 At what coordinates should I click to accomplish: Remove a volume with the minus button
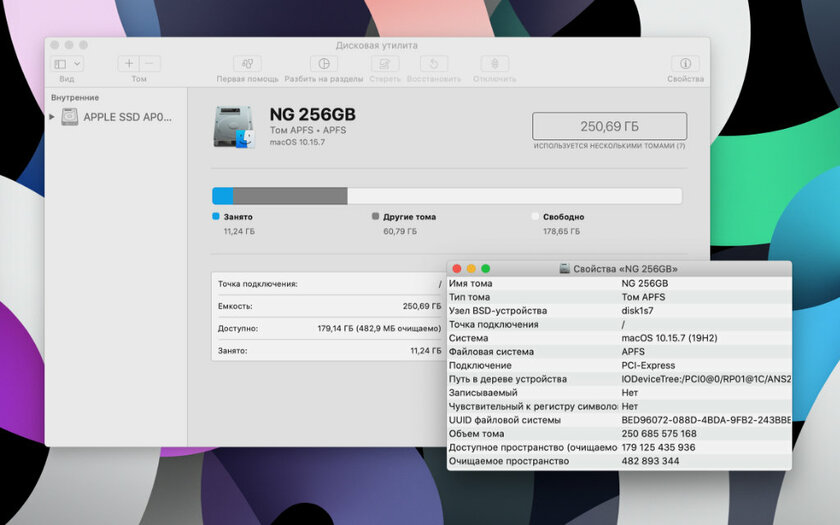[x=149, y=64]
